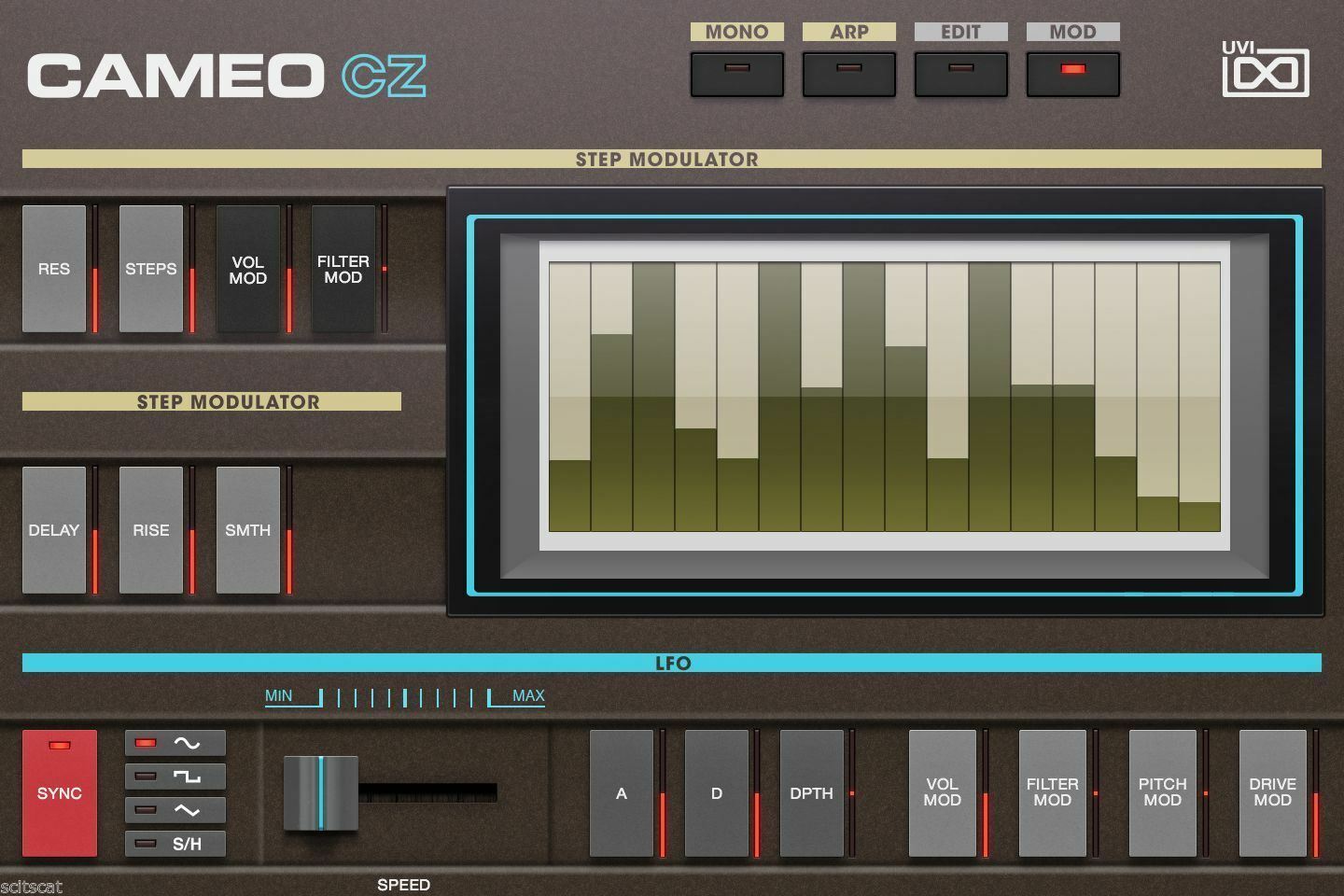This screenshot has height=896, width=1344.
Task: Click the MIN speed scale label
Action: tap(278, 696)
